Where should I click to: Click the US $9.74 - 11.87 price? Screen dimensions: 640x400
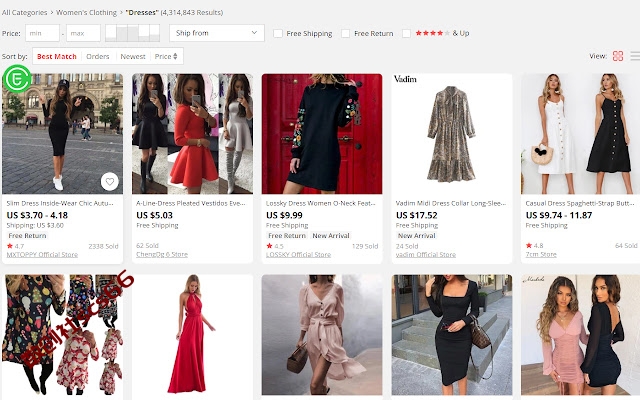pyautogui.click(x=558, y=216)
